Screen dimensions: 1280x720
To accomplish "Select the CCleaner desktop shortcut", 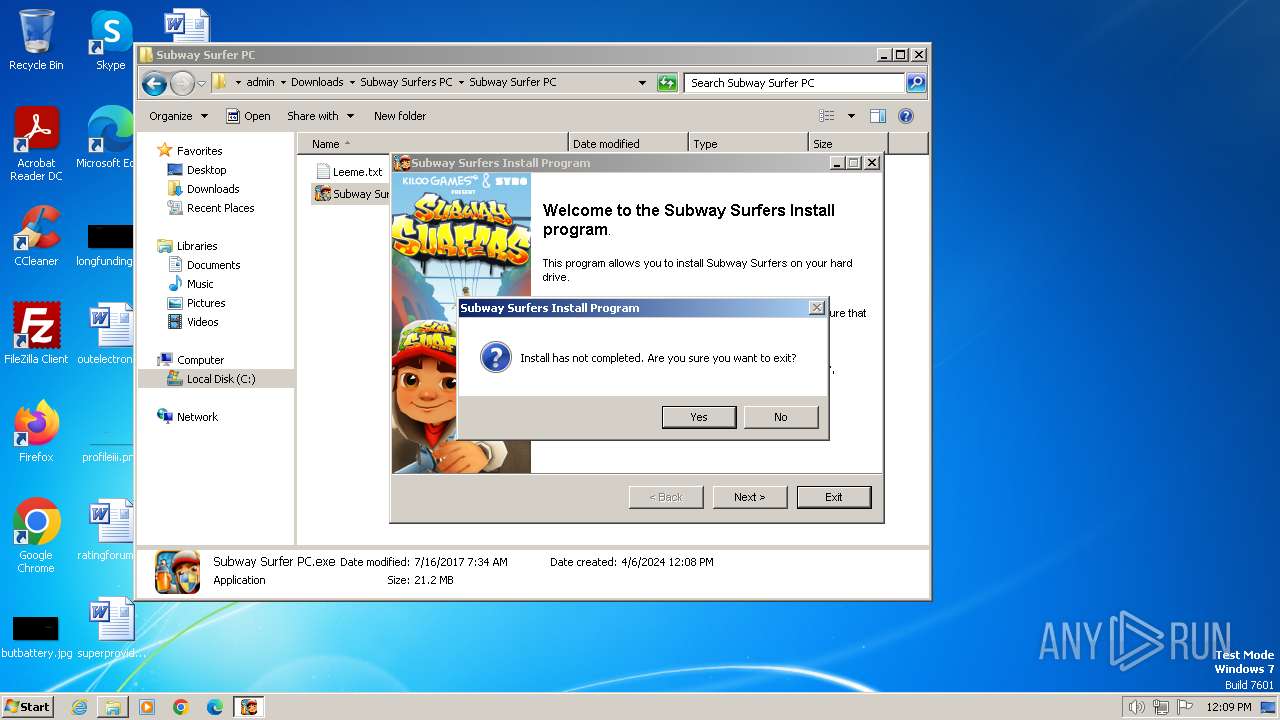I will click(36, 236).
